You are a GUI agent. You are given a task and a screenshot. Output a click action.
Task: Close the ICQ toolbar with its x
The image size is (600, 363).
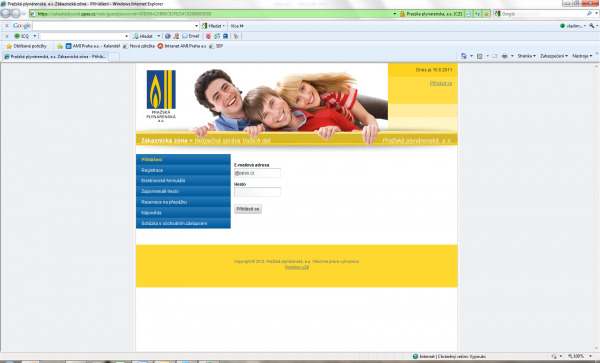point(7,36)
